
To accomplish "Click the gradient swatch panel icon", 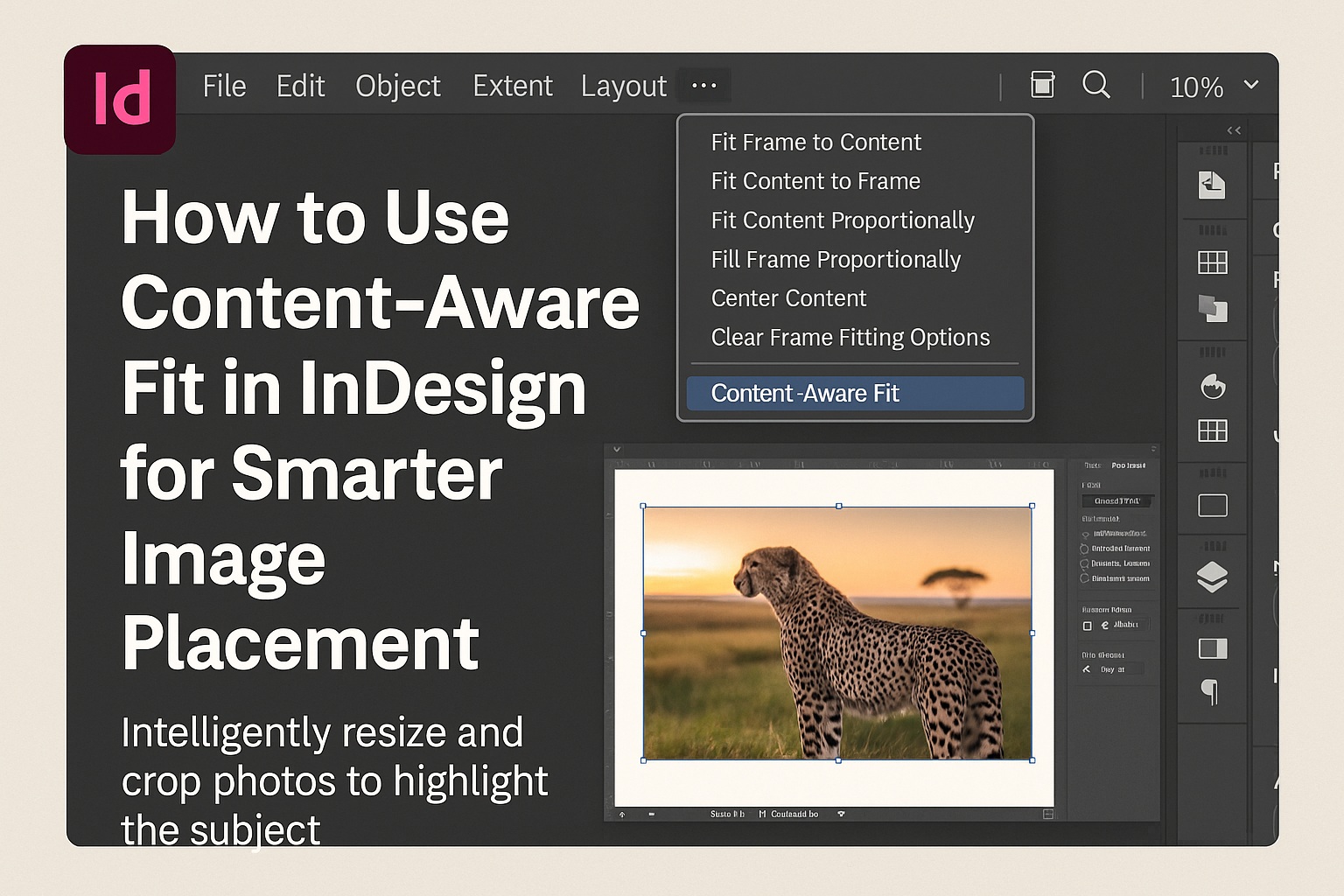I will [1213, 649].
